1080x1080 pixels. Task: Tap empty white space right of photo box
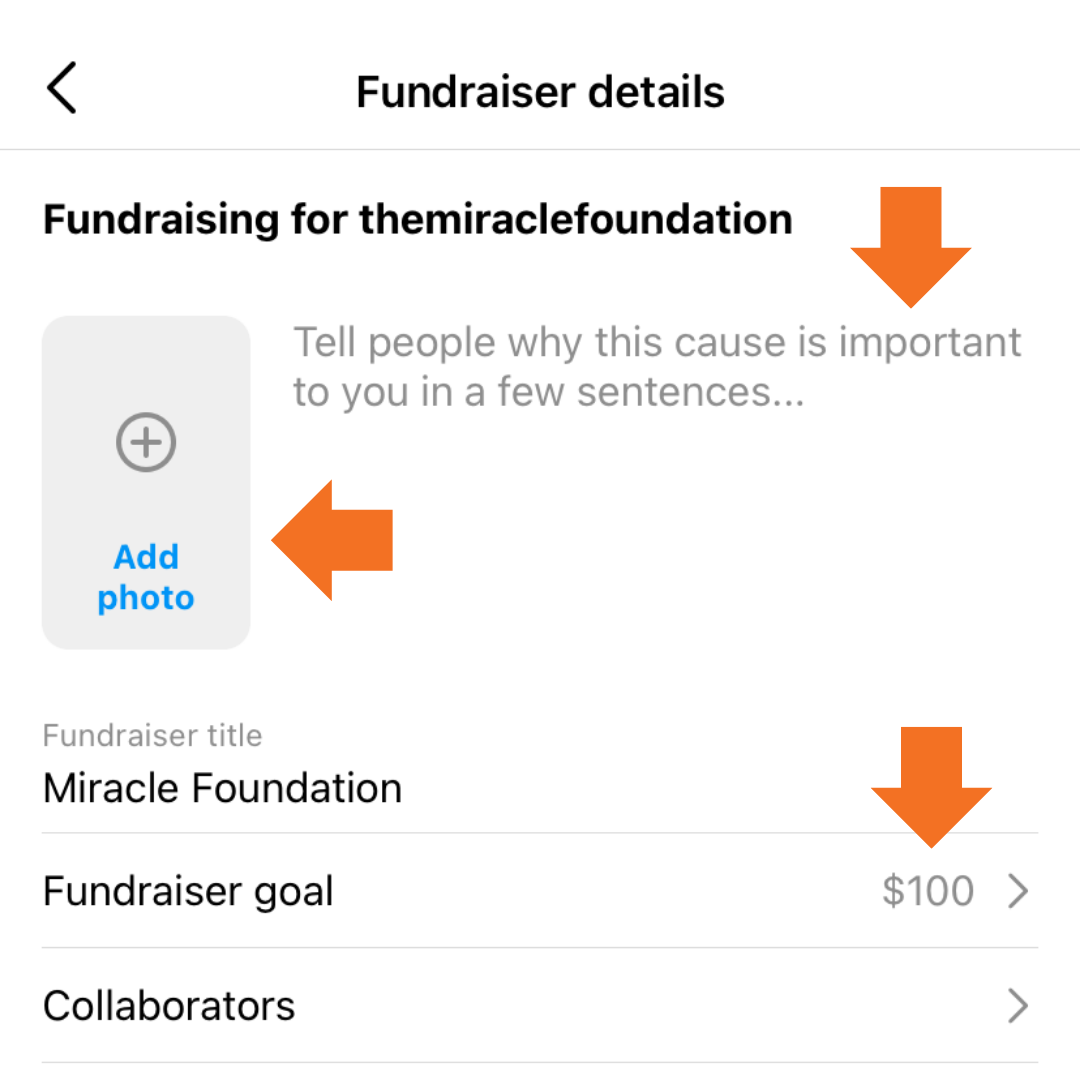pos(650,560)
